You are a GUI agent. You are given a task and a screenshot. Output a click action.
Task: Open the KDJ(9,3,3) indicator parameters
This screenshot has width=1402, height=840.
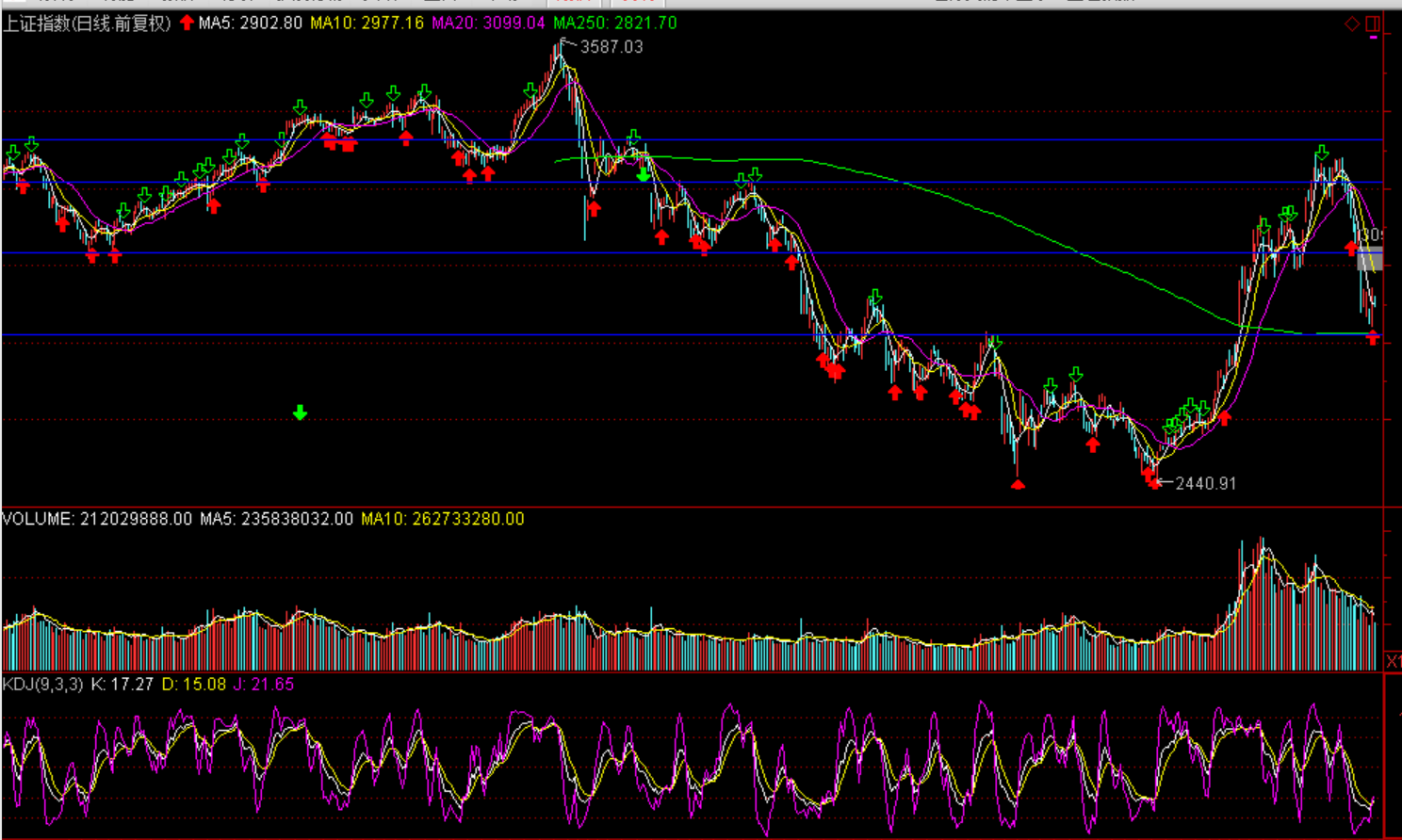click(42, 684)
